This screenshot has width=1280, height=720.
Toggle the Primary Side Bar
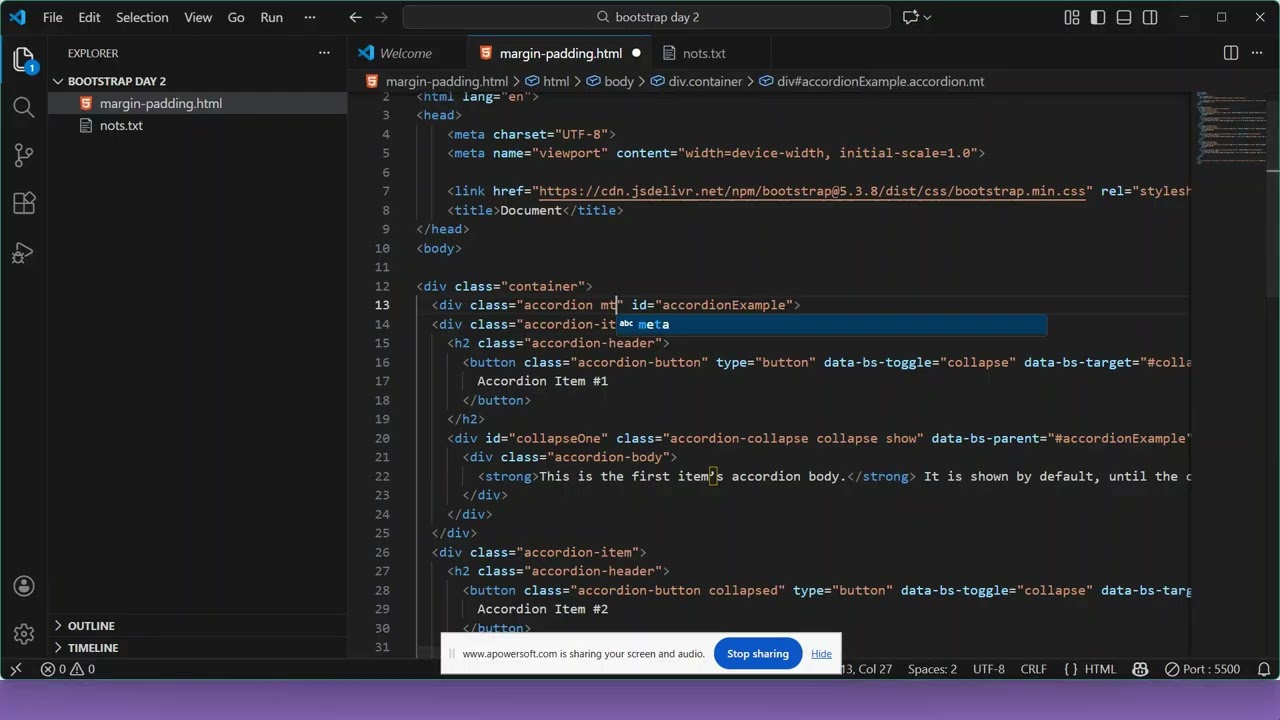(x=1098, y=17)
